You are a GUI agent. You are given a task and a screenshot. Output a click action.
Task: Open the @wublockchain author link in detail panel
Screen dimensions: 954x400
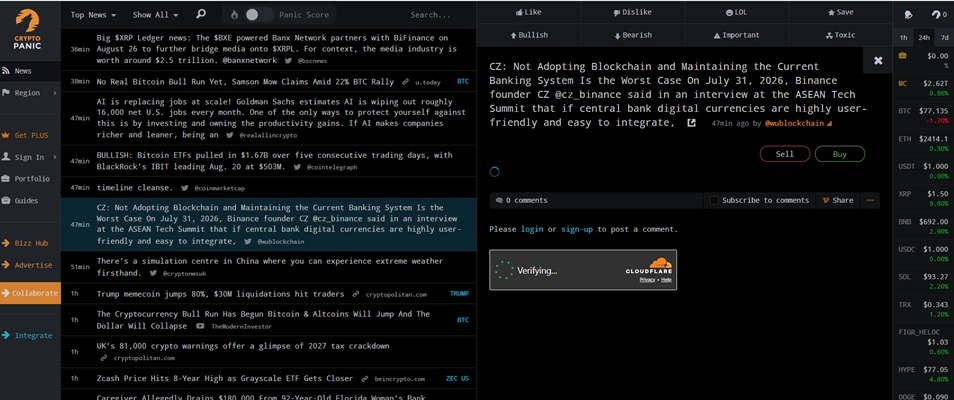pyautogui.click(x=794, y=124)
